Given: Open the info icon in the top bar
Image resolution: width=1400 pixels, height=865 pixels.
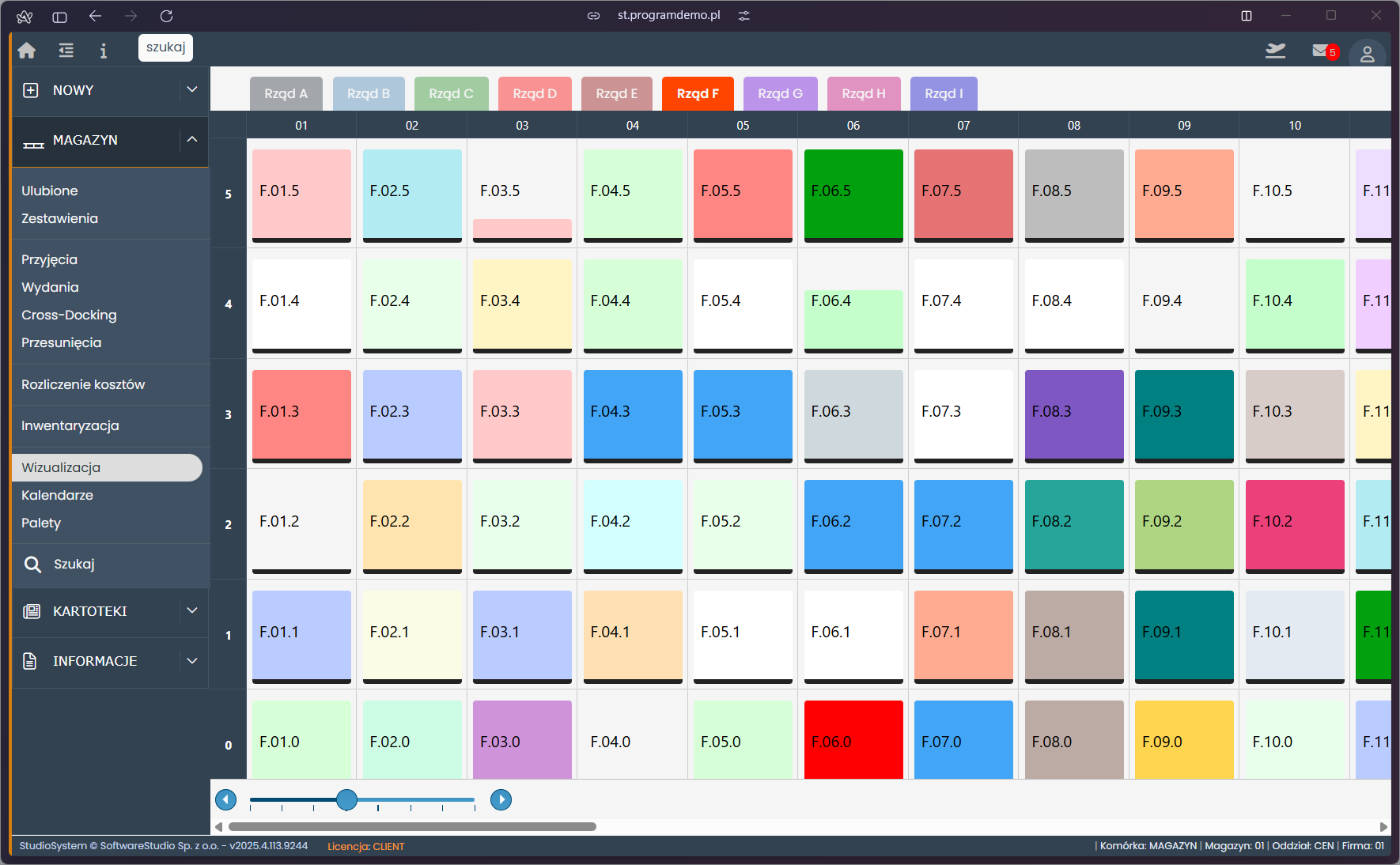Looking at the screenshot, I should [x=103, y=51].
